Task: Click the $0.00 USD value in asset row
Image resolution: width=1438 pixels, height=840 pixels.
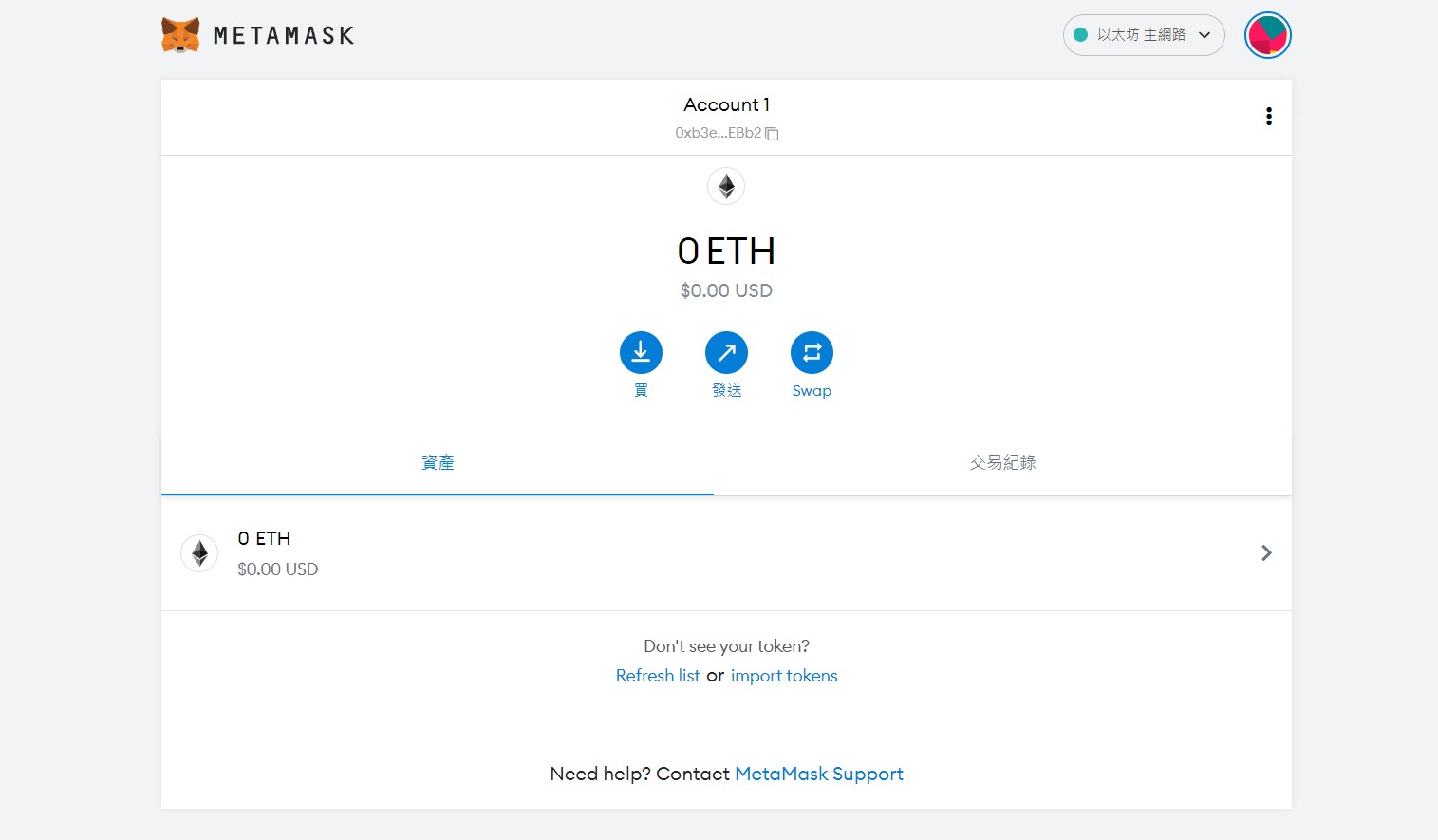Action: pyautogui.click(x=278, y=569)
